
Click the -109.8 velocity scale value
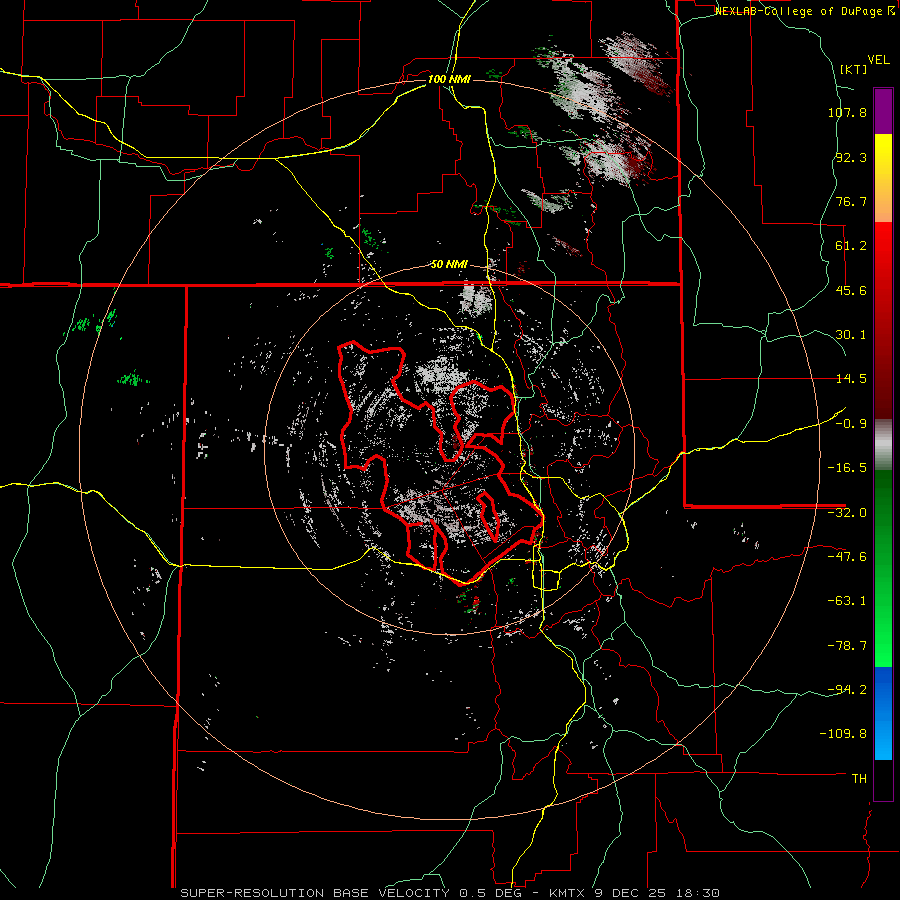tap(843, 734)
